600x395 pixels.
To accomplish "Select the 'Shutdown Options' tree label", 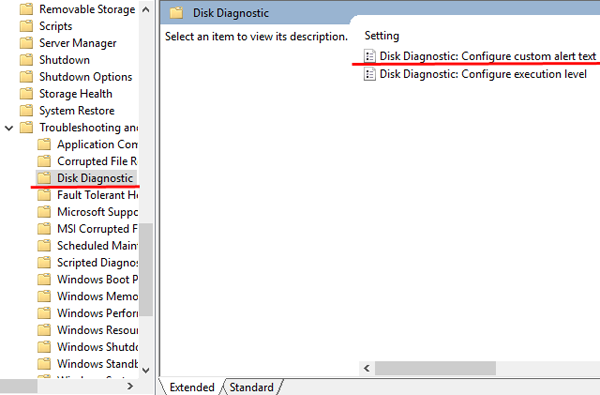I will click(x=86, y=77).
